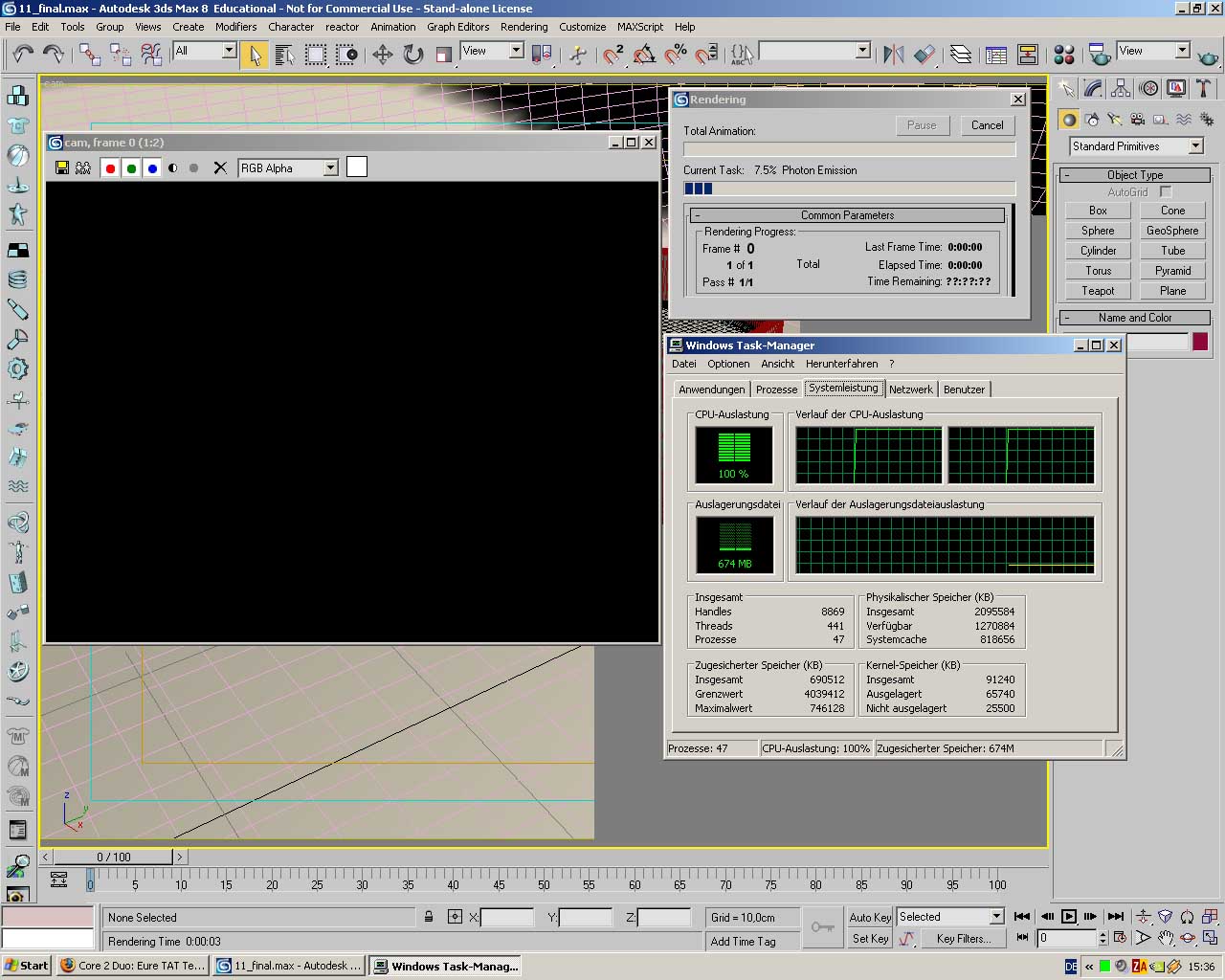This screenshot has width=1225, height=980.
Task: Select Lights category in Create panel
Action: [1114, 120]
